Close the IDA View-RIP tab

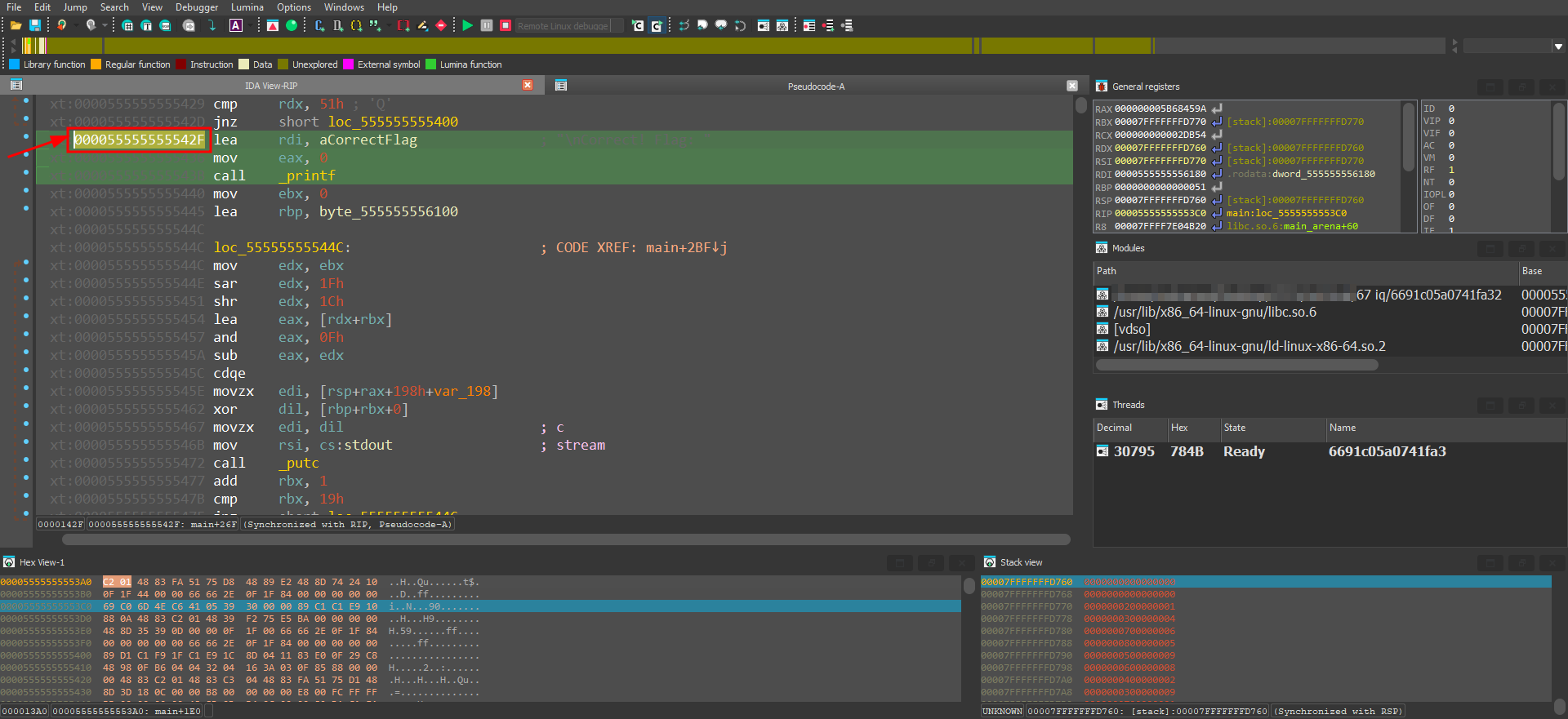[528, 85]
